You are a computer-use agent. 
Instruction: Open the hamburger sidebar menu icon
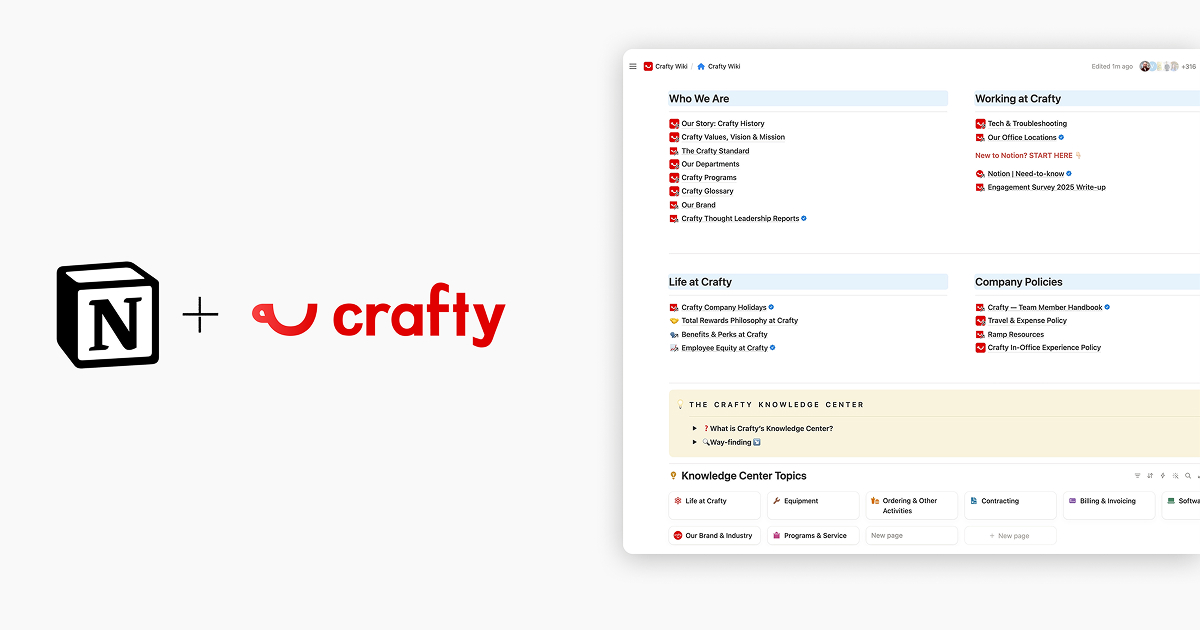click(633, 67)
